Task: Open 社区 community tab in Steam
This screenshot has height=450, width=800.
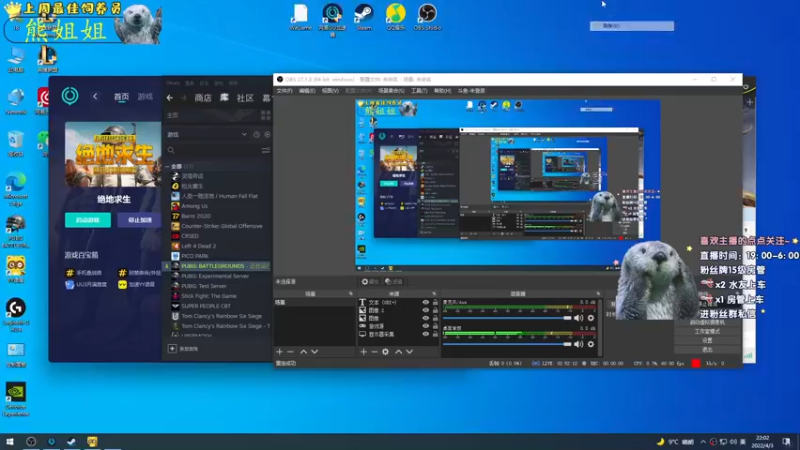Action: tap(245, 98)
